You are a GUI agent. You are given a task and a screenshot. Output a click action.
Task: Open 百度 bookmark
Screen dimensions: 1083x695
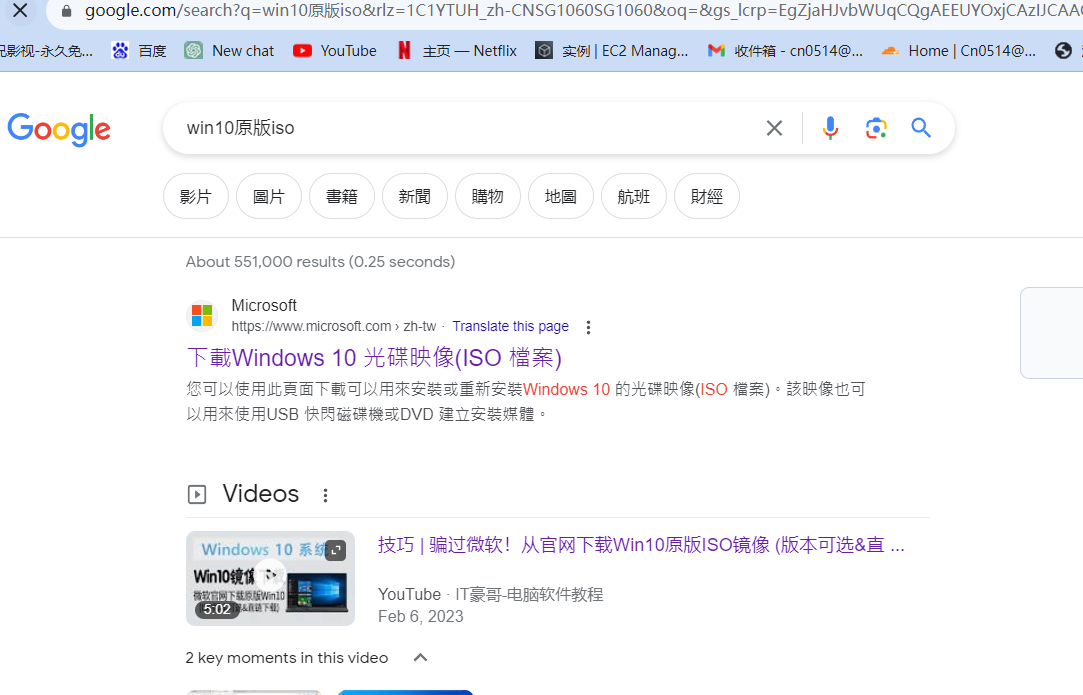(140, 50)
